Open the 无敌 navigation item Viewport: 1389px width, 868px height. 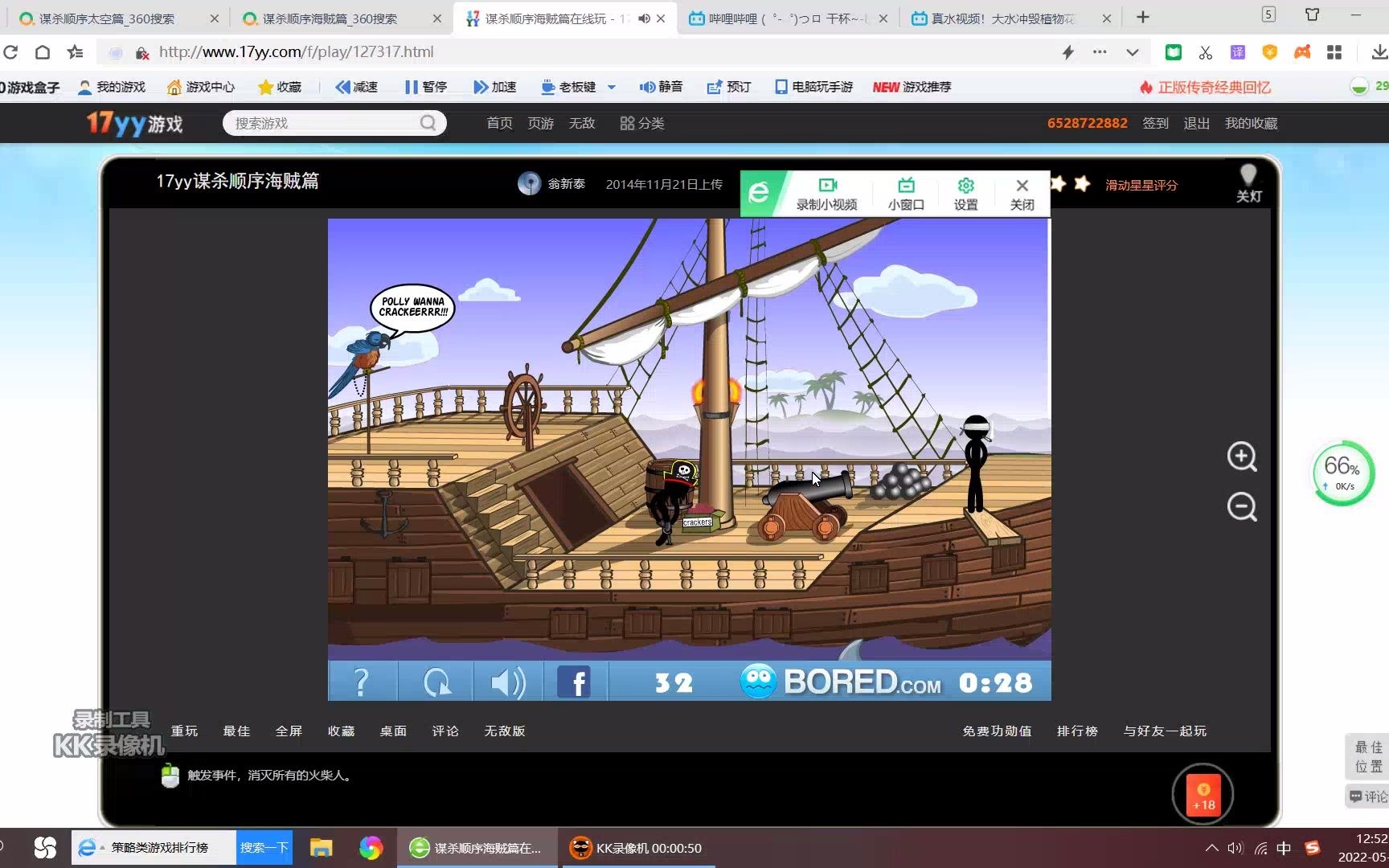(581, 123)
